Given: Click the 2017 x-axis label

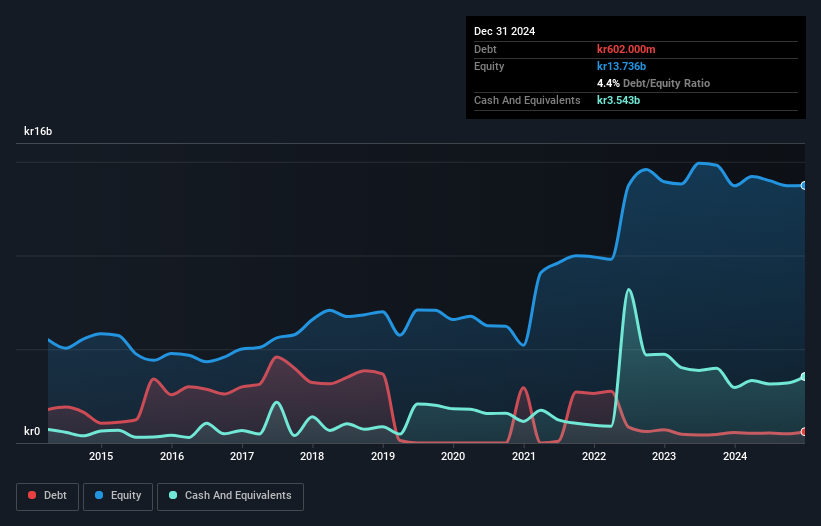Looking at the screenshot, I should point(242,456).
